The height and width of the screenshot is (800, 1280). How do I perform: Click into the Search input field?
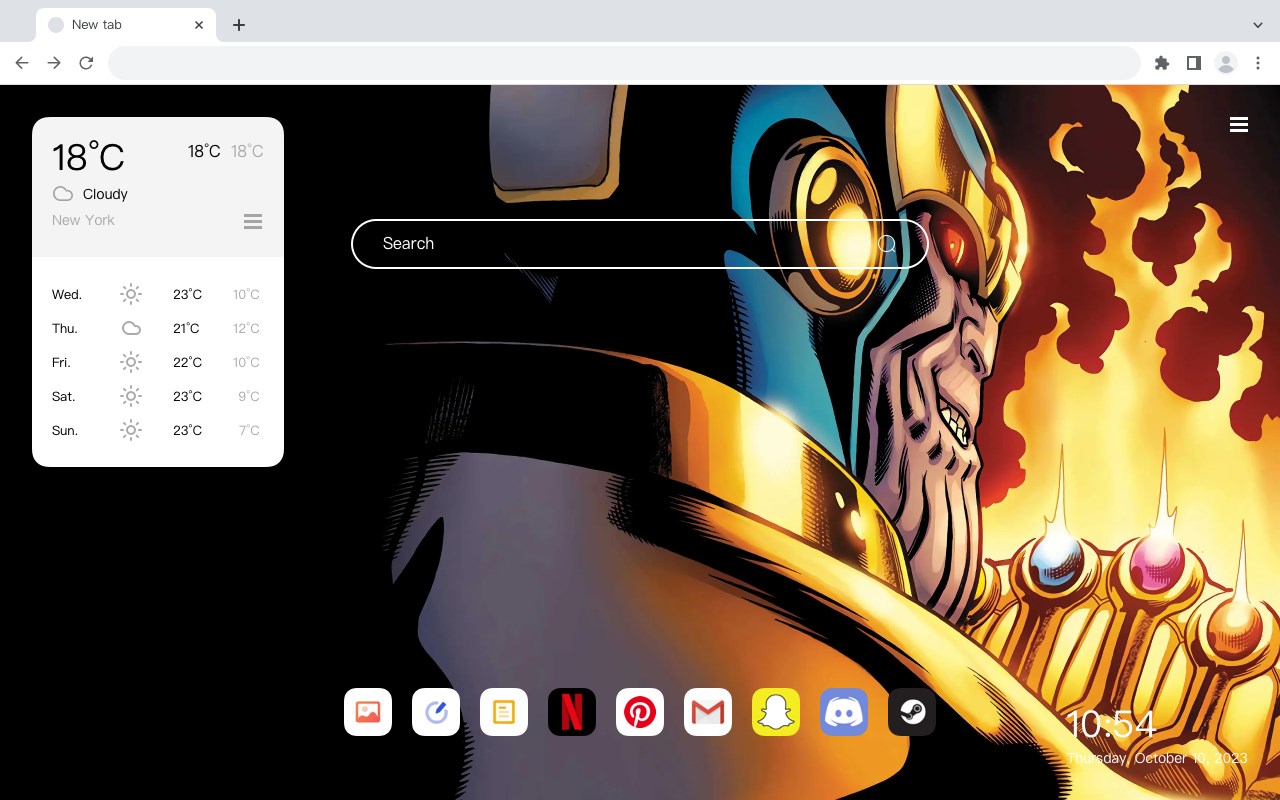tap(640, 244)
